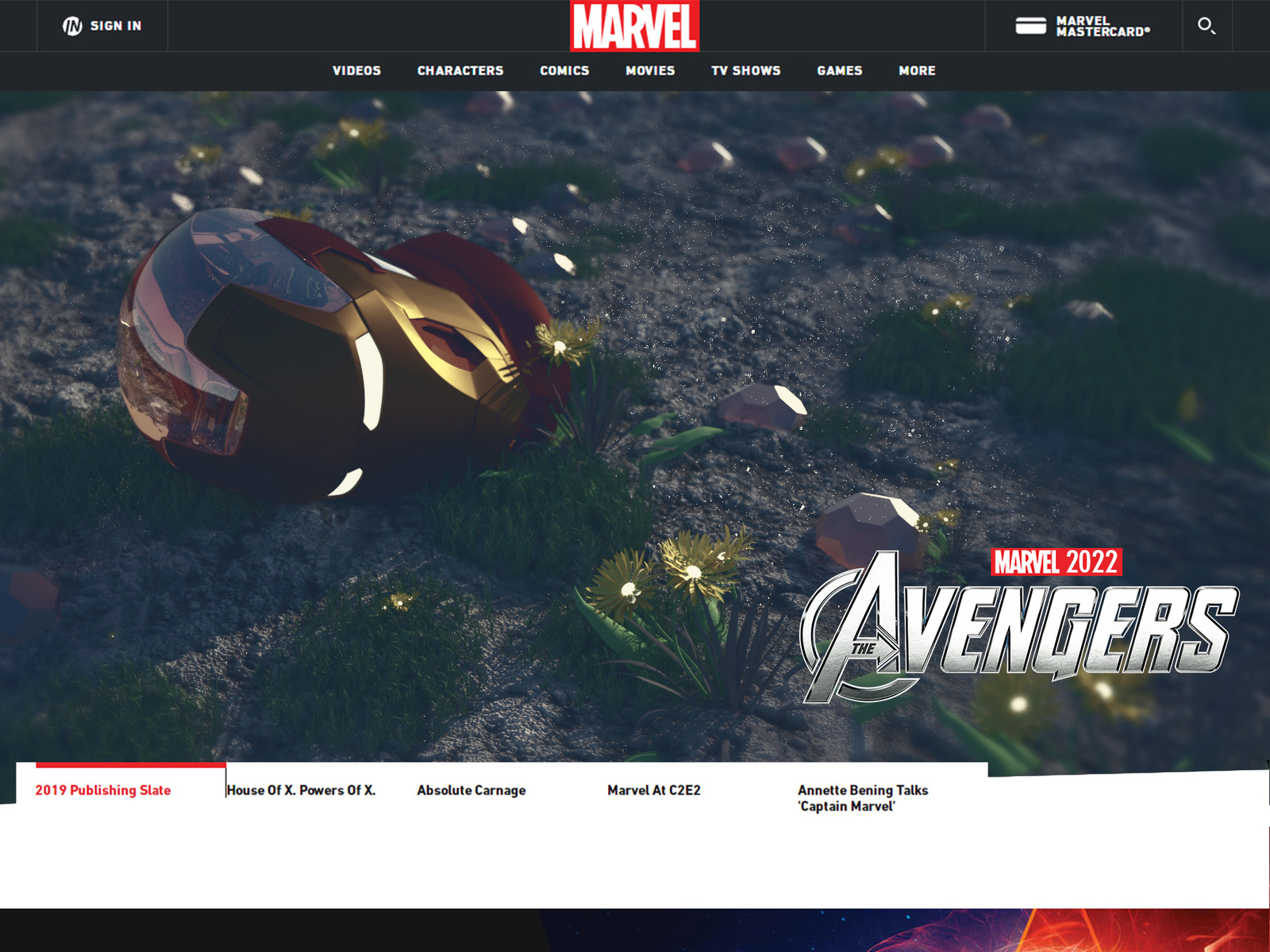Viewport: 1270px width, 952px height.
Task: Click the Marvel Mastercard card icon
Action: pyautogui.click(x=1029, y=25)
